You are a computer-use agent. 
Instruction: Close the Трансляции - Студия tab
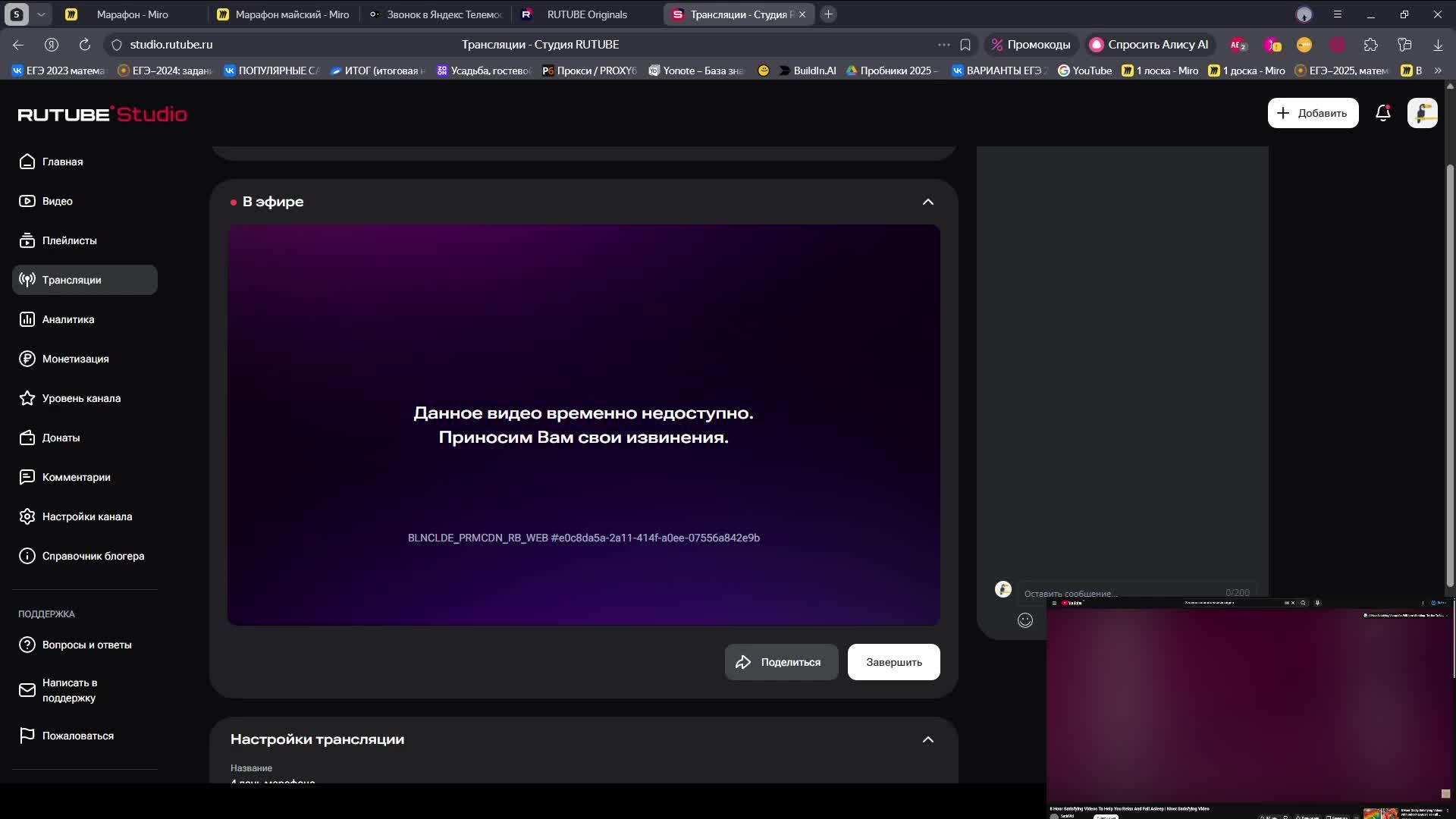(802, 14)
